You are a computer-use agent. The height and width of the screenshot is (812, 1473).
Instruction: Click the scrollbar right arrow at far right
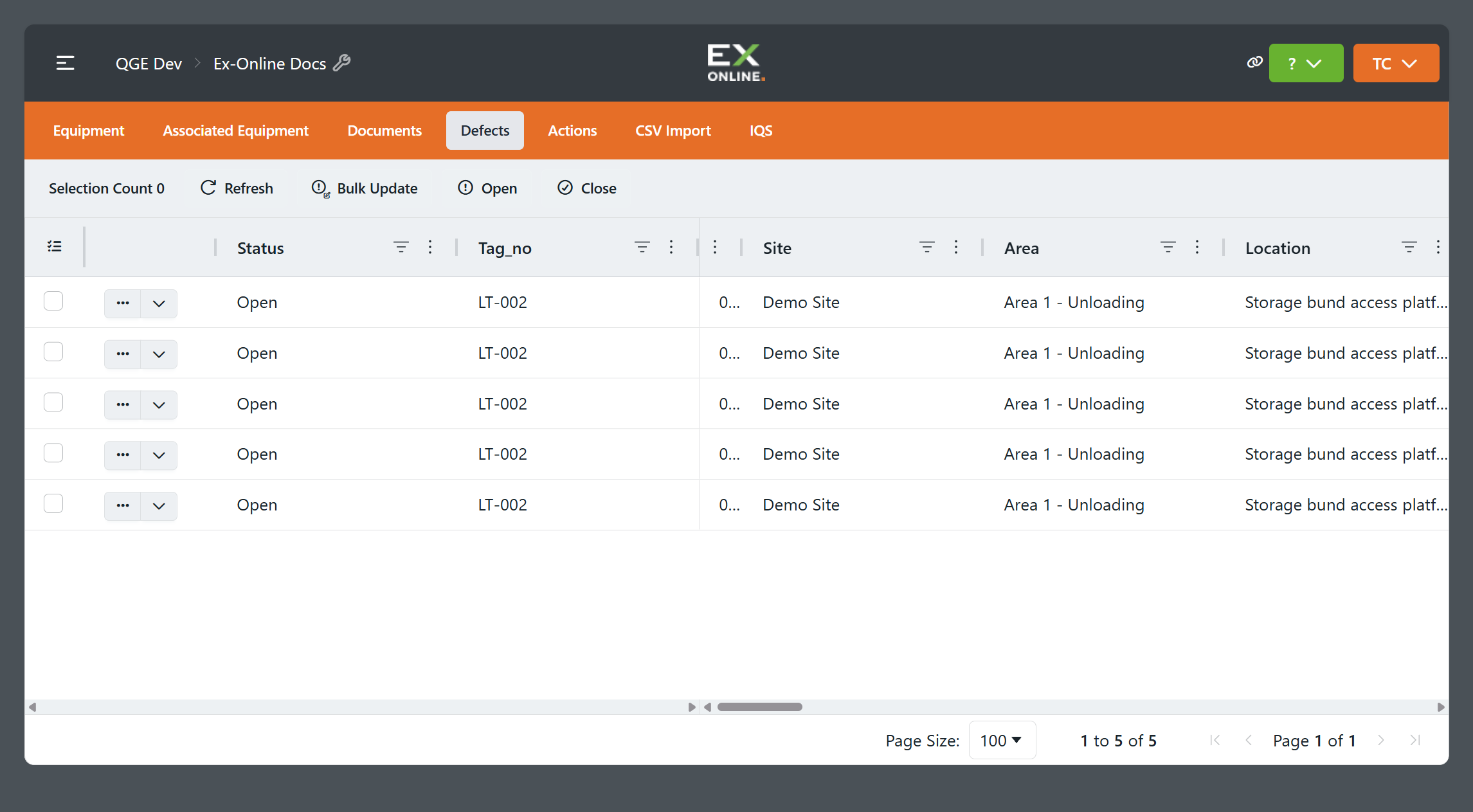1441,707
